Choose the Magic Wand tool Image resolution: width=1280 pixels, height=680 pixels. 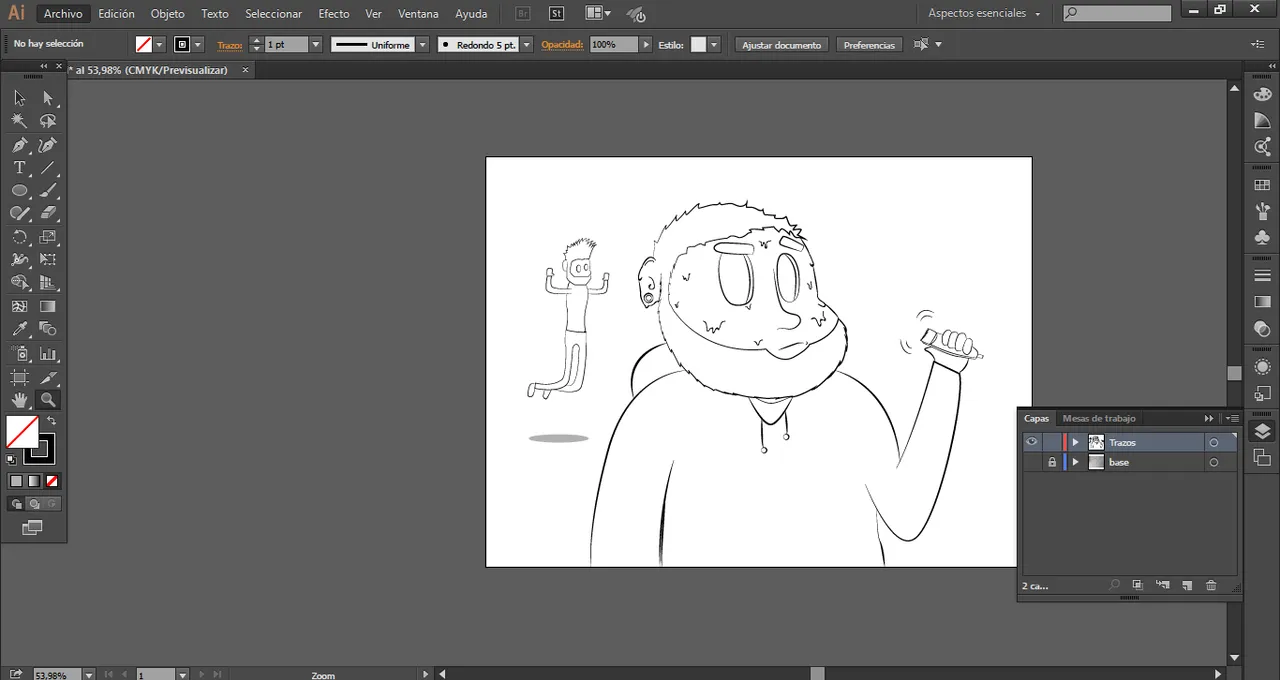[x=19, y=121]
